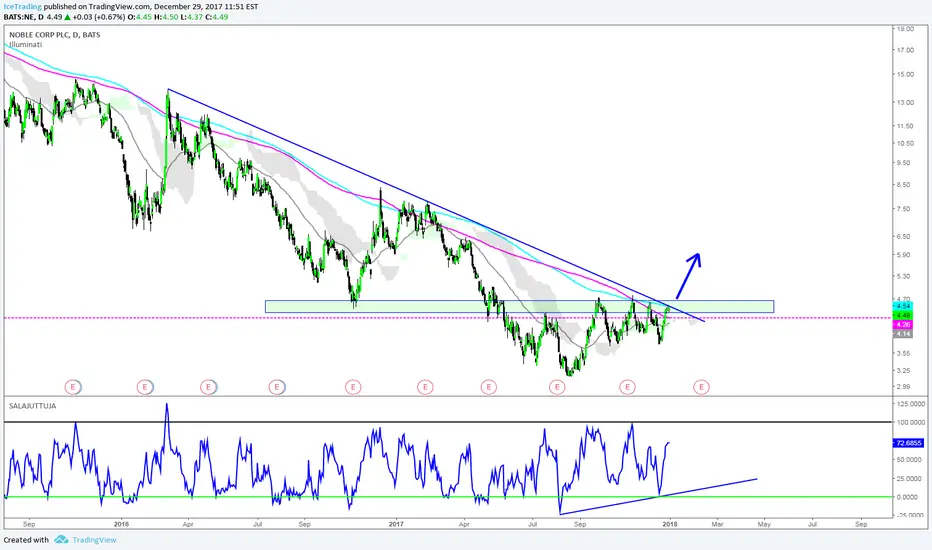
Task: Select the 'Illuminati' indicator label
Action: 26,45
